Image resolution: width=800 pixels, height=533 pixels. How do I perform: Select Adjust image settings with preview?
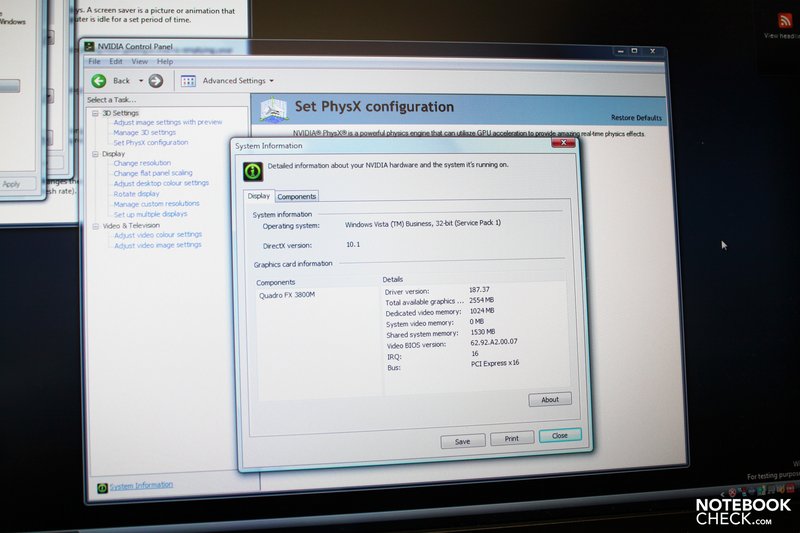(167, 122)
